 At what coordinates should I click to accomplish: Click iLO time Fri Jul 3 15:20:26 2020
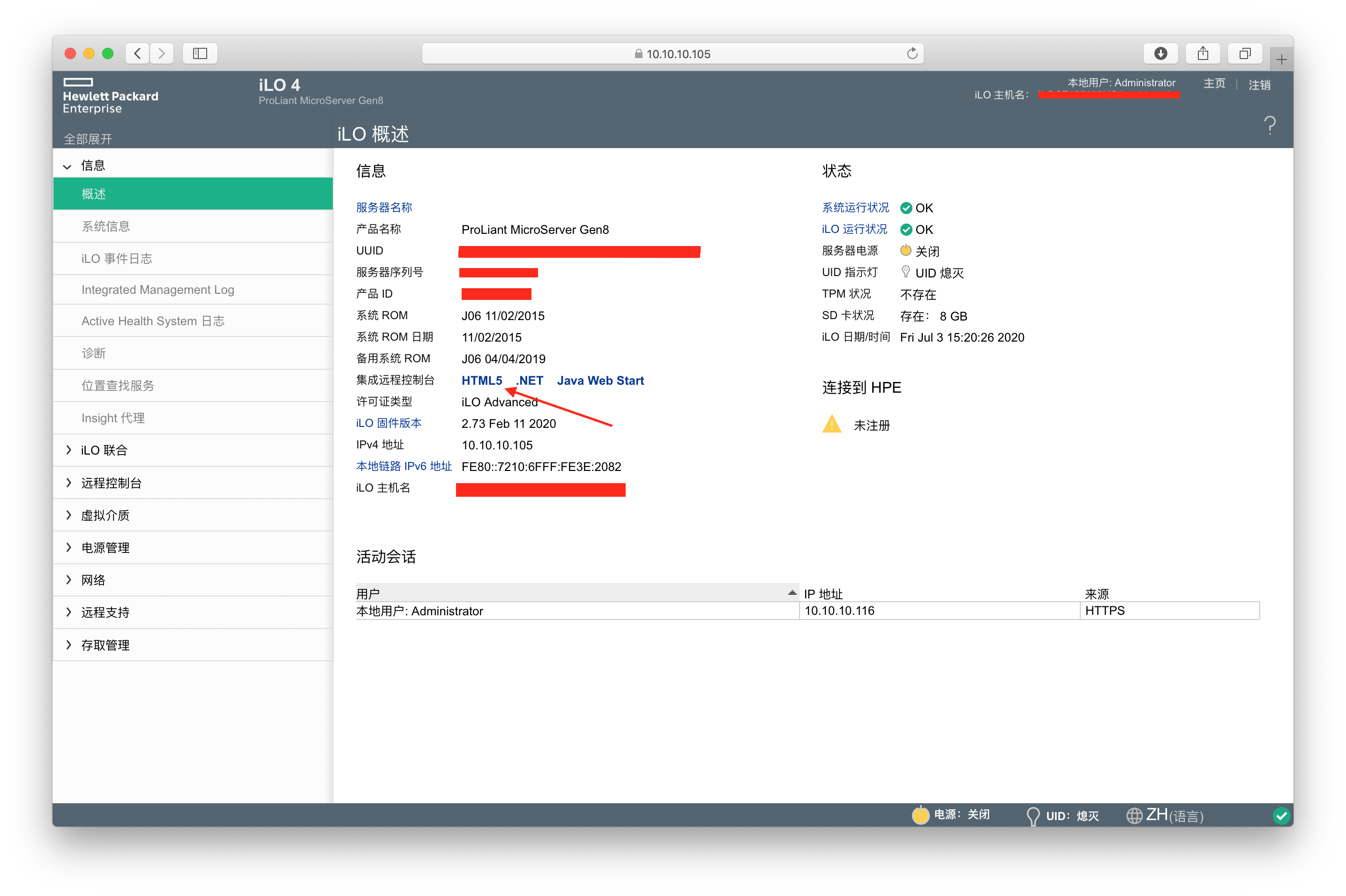pos(962,338)
